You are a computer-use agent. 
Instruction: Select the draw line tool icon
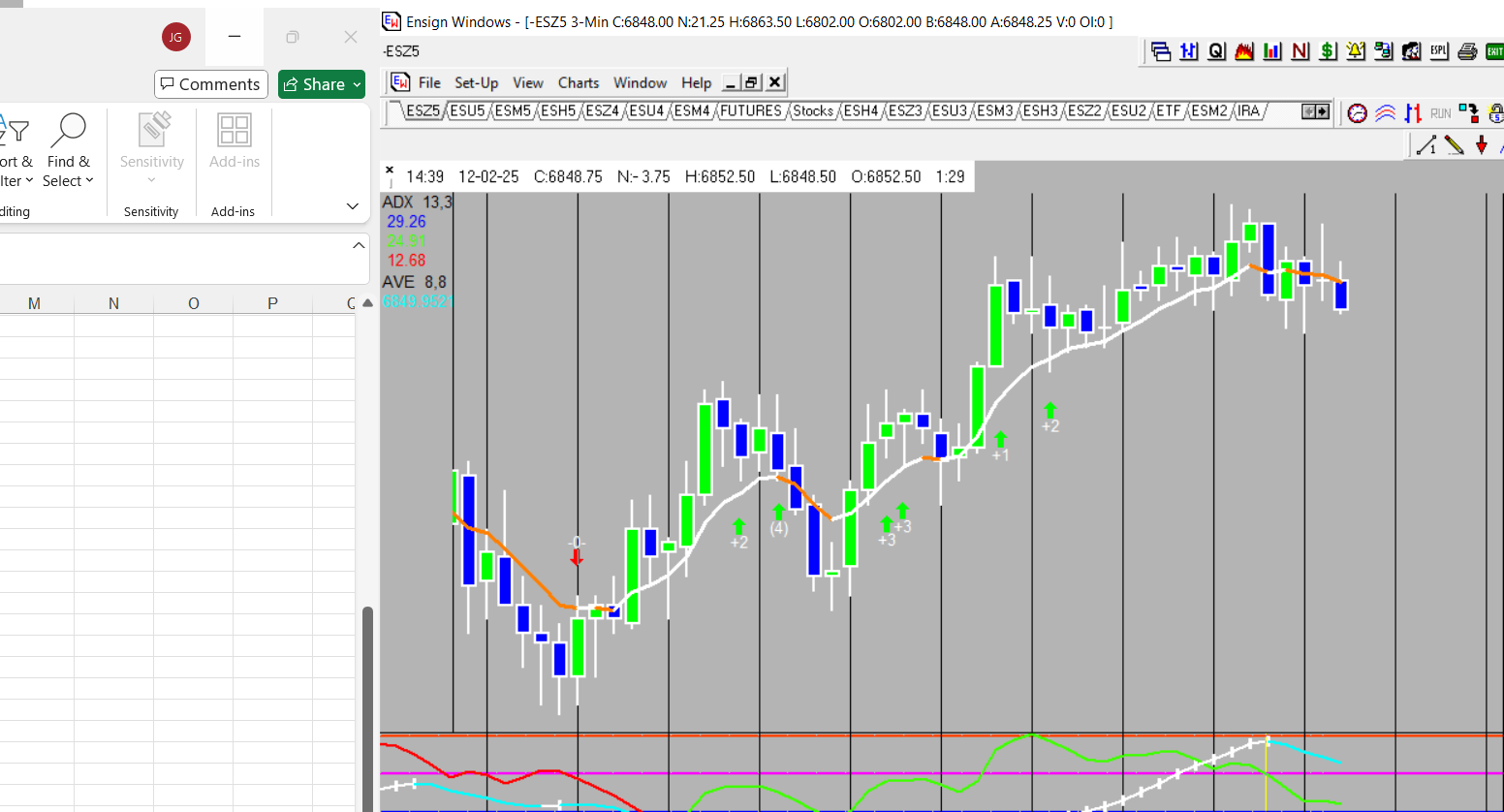1426,145
